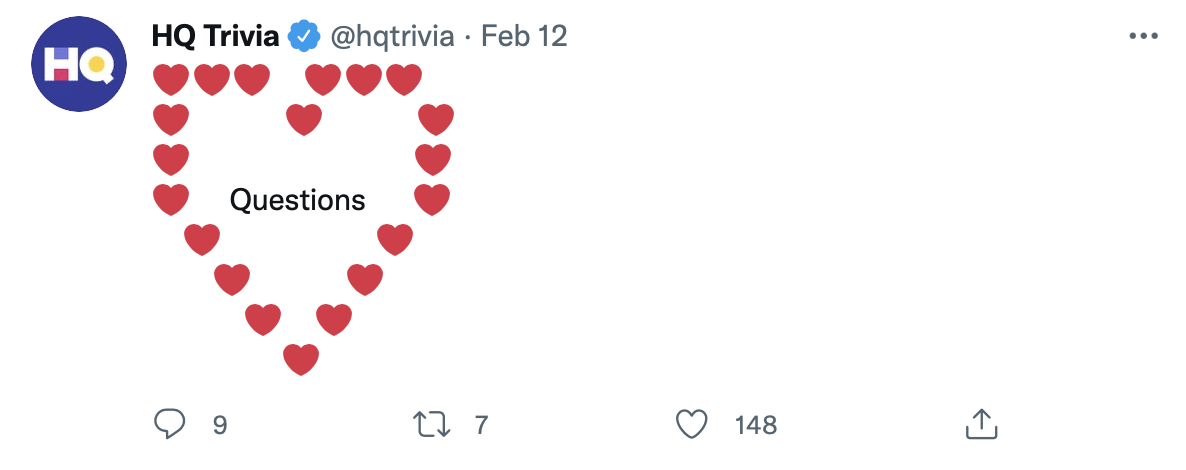Click the word Questions in the tweet
The image size is (1186, 470).
(x=297, y=200)
